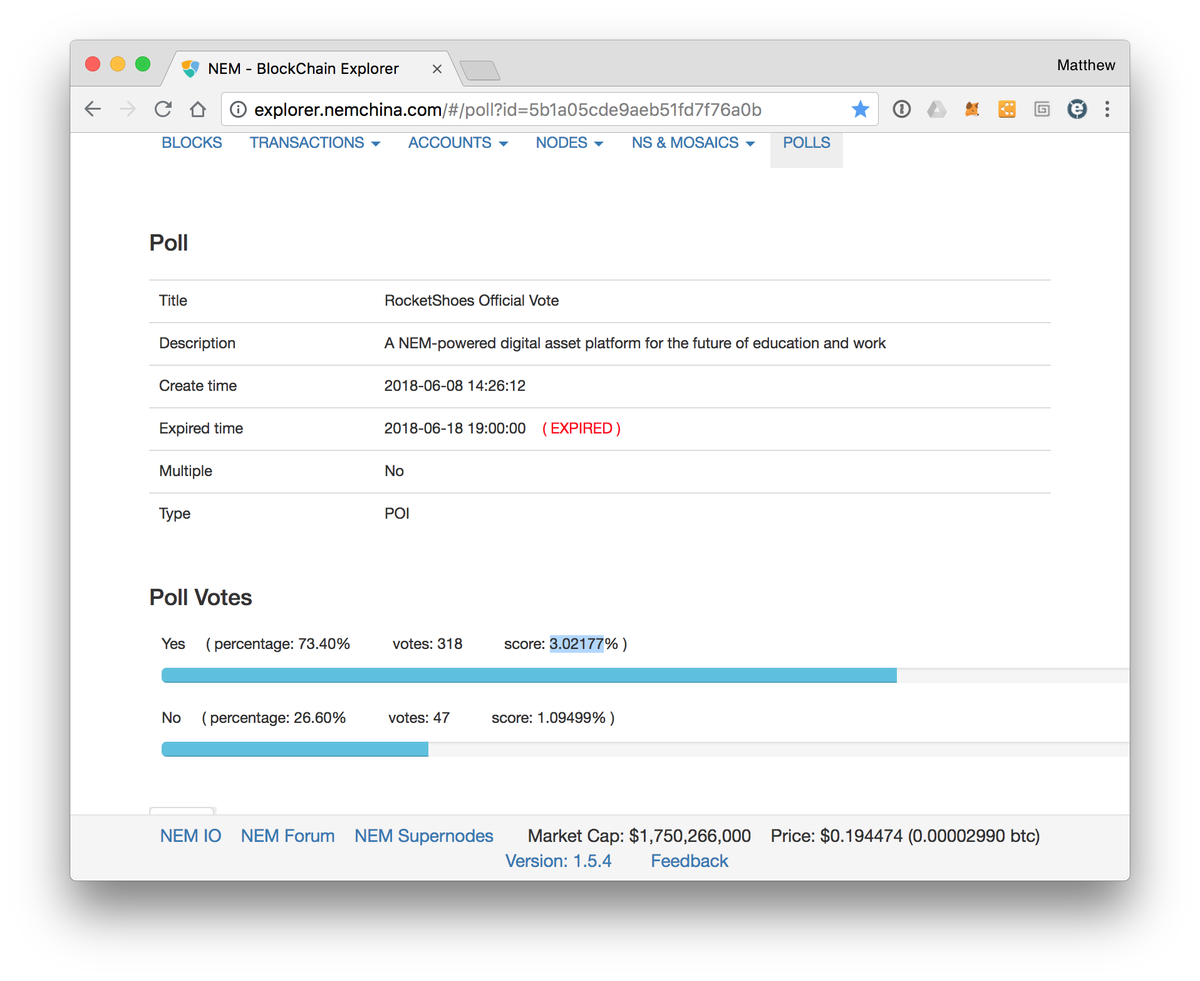Viewport: 1200px width, 981px height.
Task: Click the 'Price: $0.194474' text
Action: pos(836,836)
